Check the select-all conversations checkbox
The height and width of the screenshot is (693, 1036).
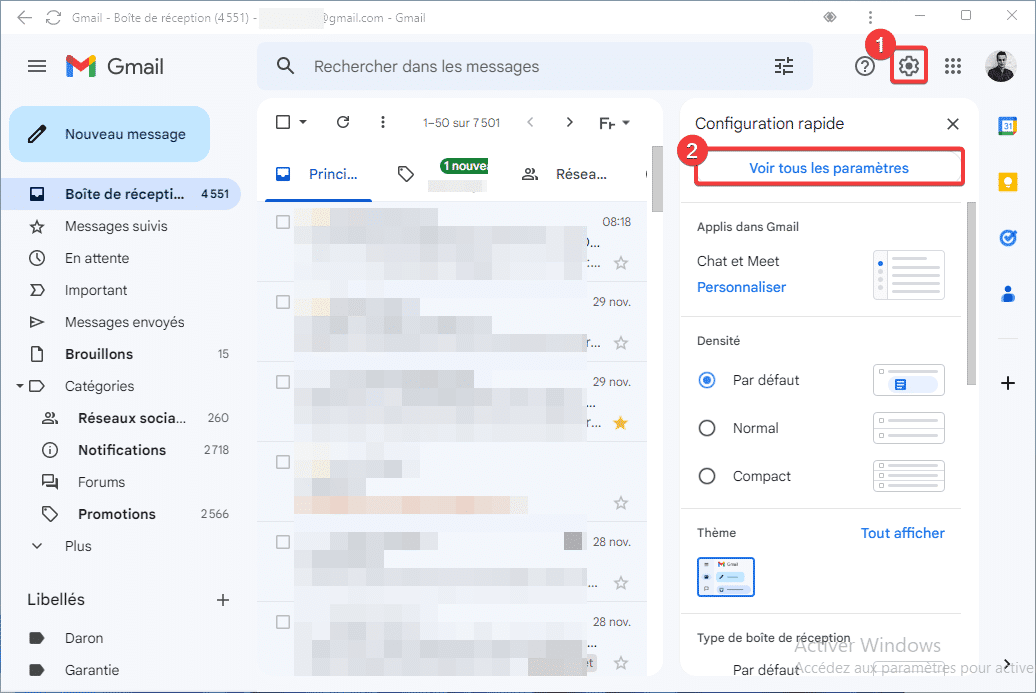283,121
